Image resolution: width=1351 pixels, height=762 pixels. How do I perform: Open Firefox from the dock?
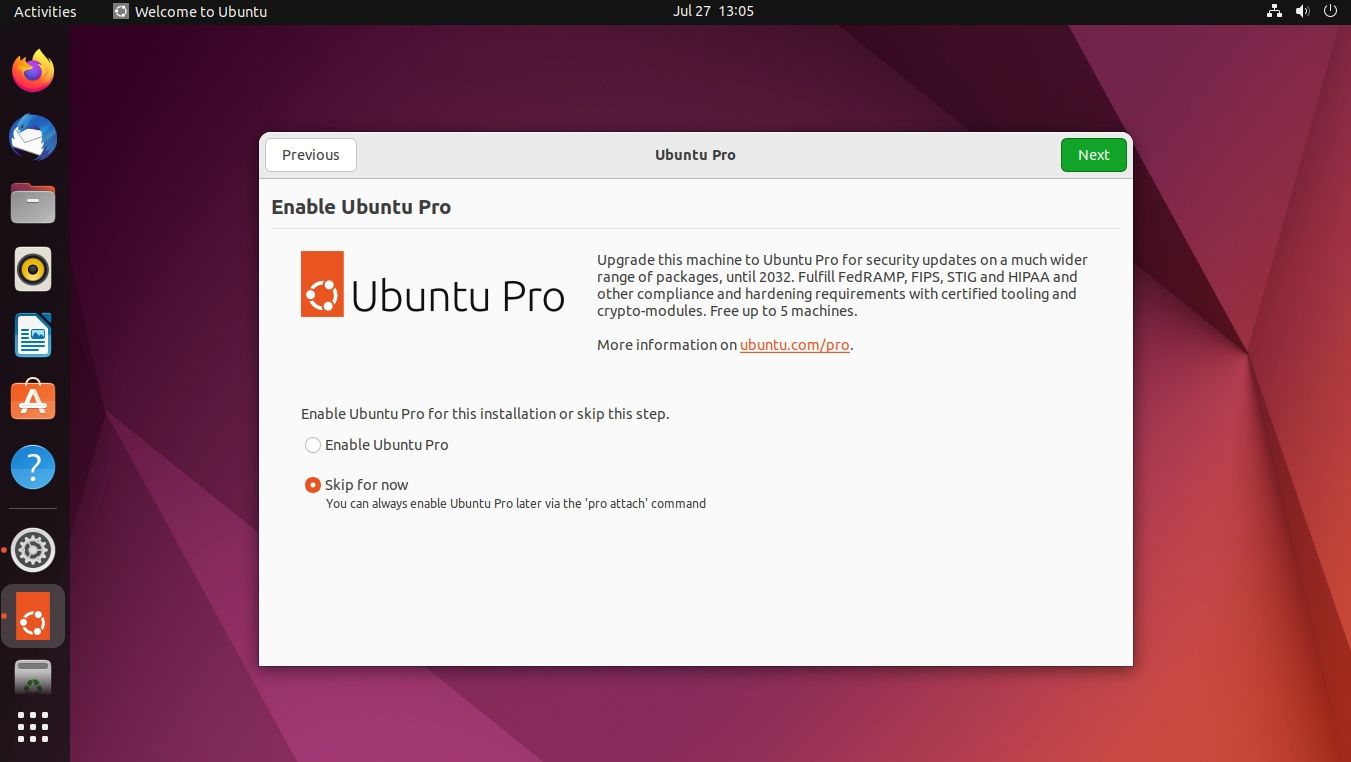pos(33,71)
